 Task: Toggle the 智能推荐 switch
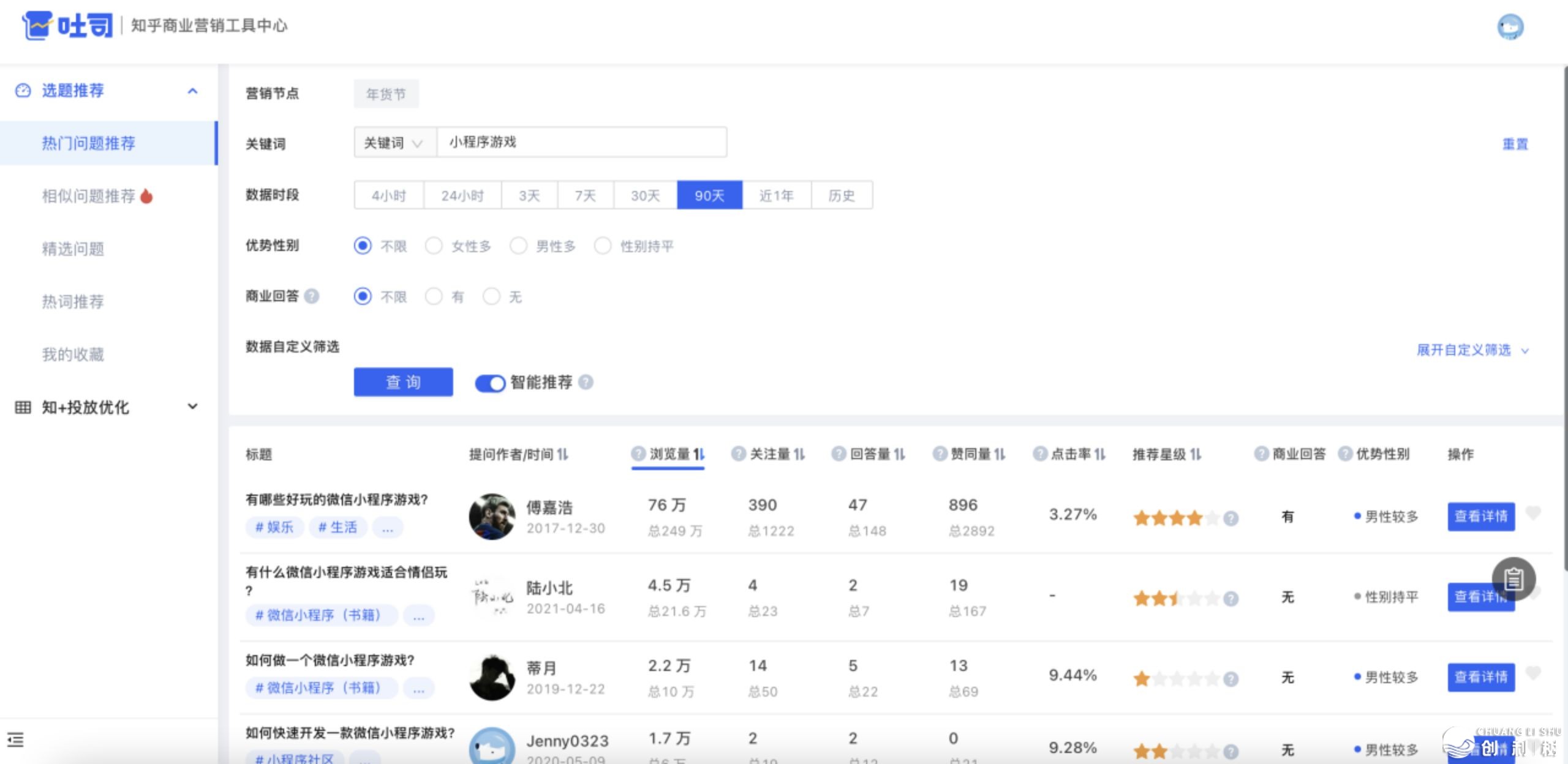pyautogui.click(x=490, y=383)
